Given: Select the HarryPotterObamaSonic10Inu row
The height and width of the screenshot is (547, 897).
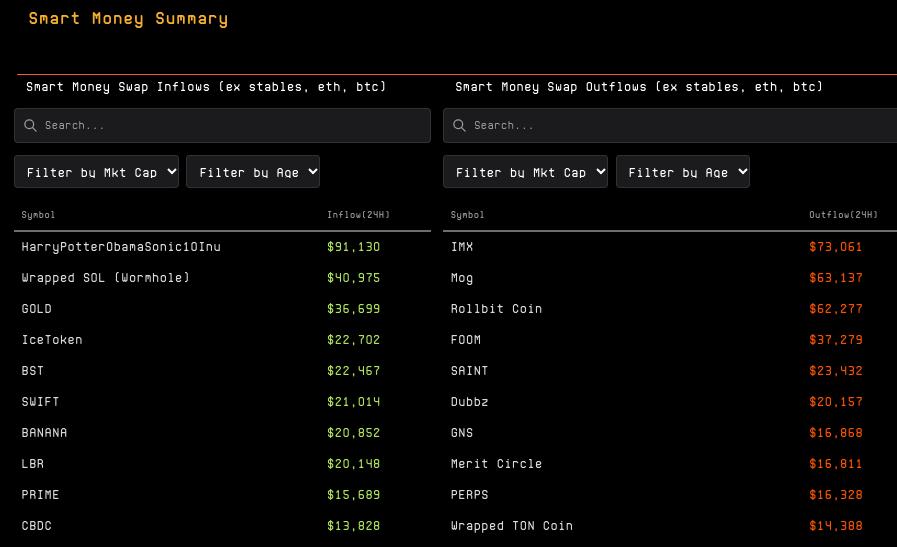Looking at the screenshot, I should click(121, 247).
